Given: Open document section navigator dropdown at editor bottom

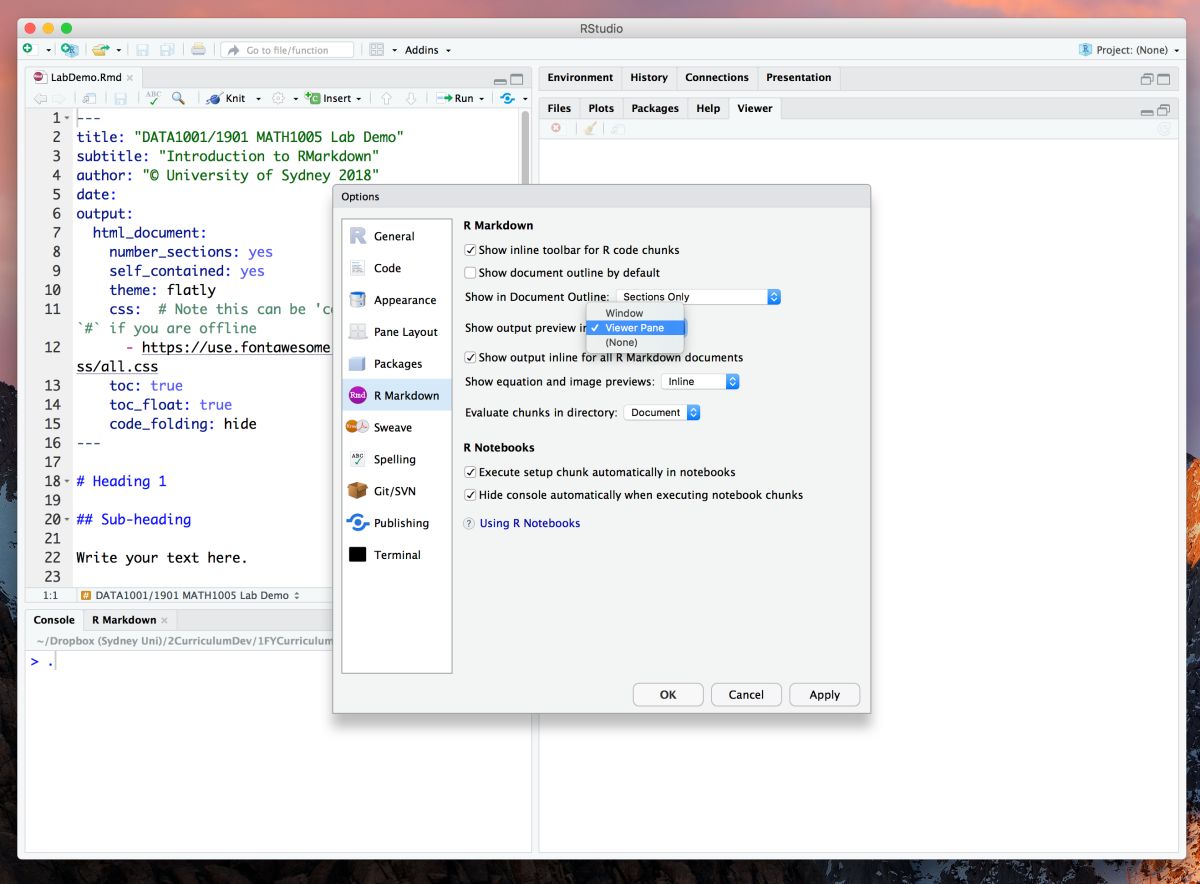Looking at the screenshot, I should [190, 595].
